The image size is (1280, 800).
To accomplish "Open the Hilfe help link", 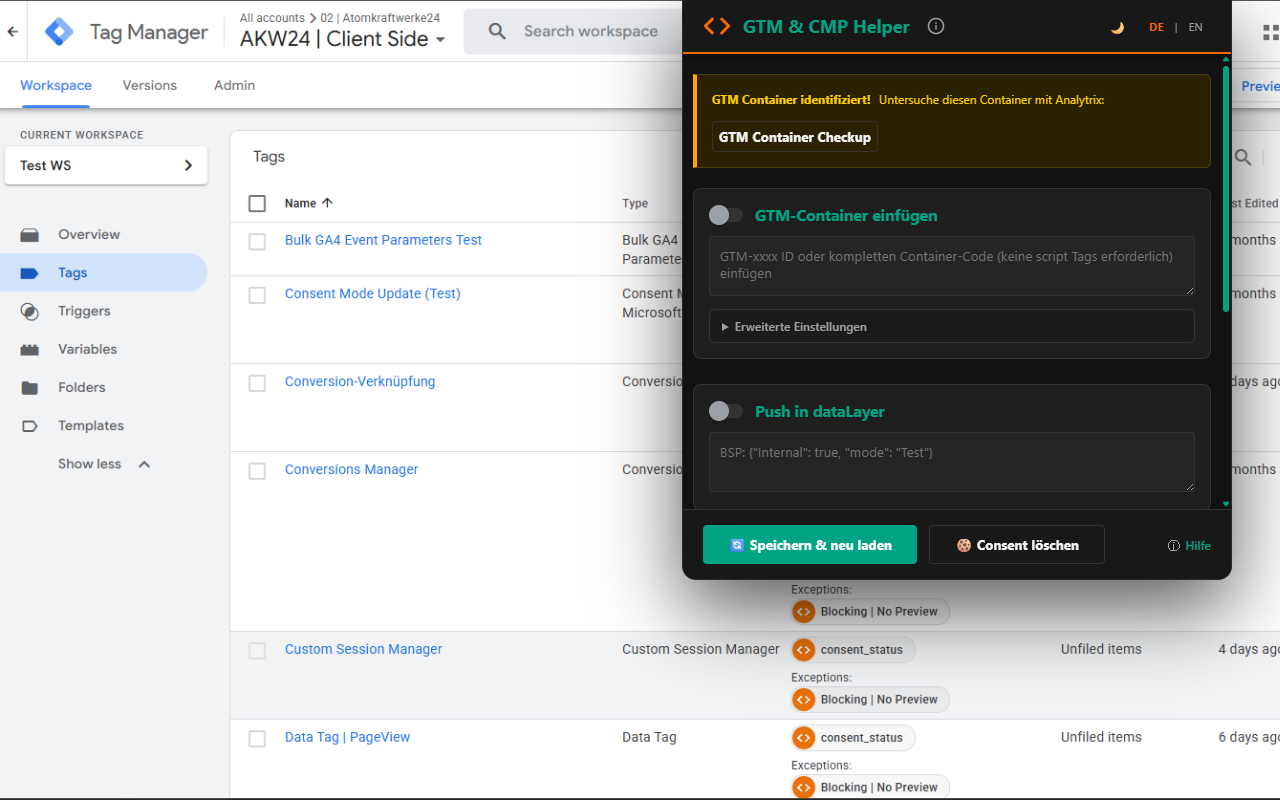I will [1190, 546].
